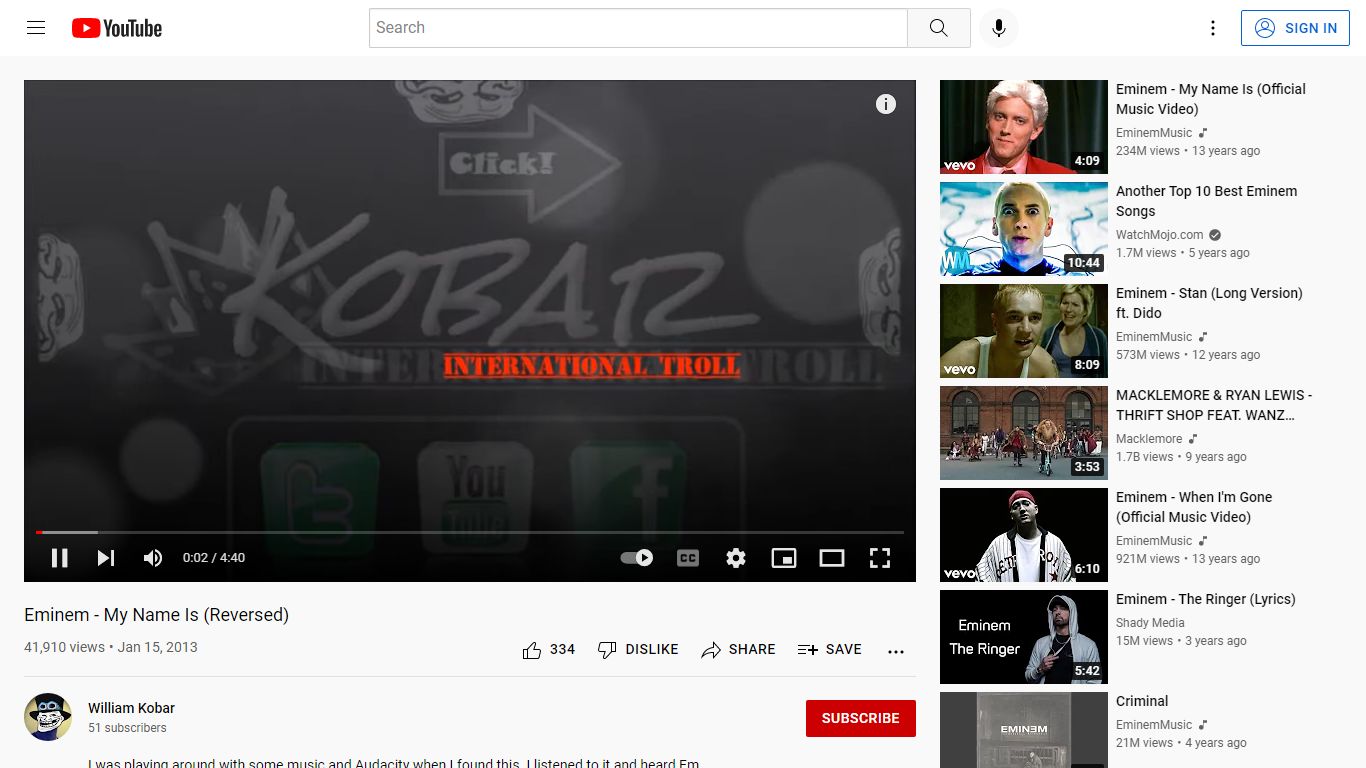Viewport: 1366px width, 768px height.
Task: Switch to theater mode
Action: [x=832, y=558]
